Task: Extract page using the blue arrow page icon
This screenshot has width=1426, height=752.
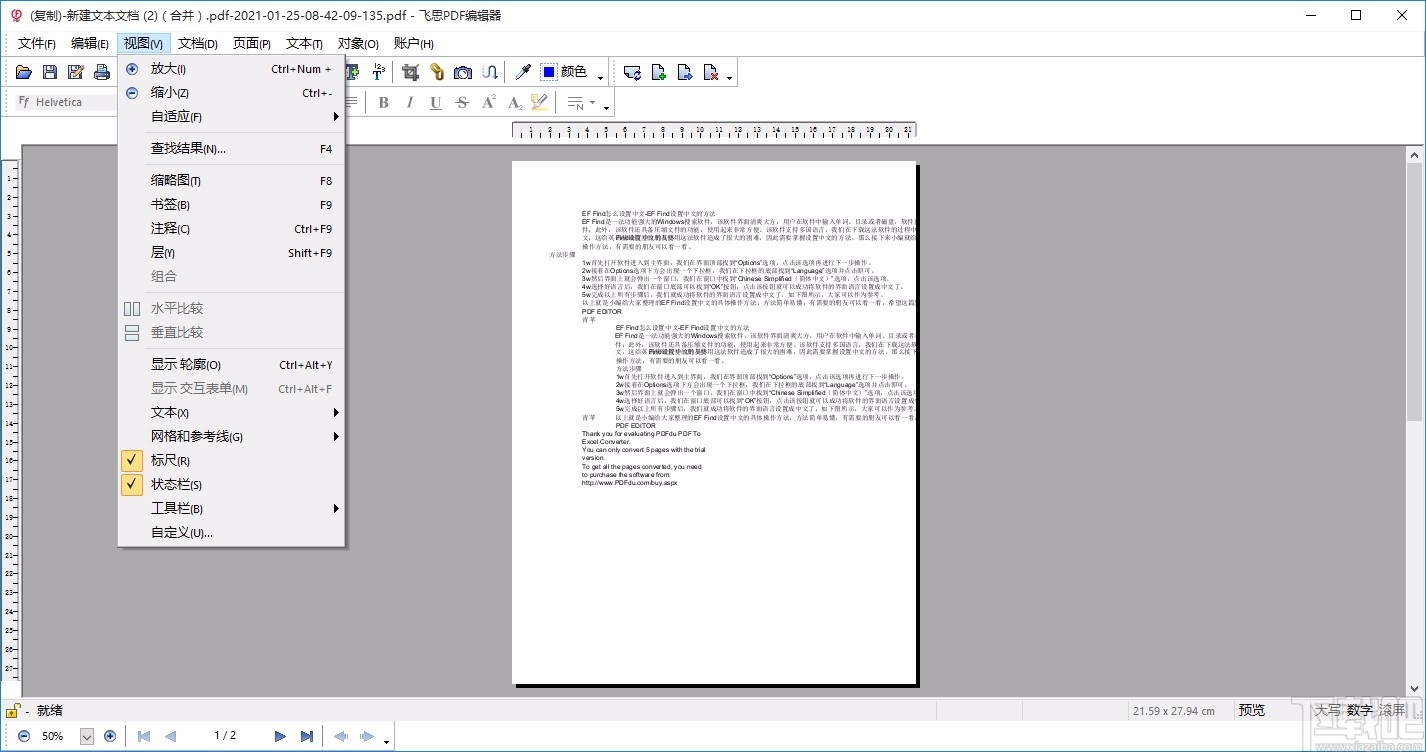Action: click(x=685, y=72)
